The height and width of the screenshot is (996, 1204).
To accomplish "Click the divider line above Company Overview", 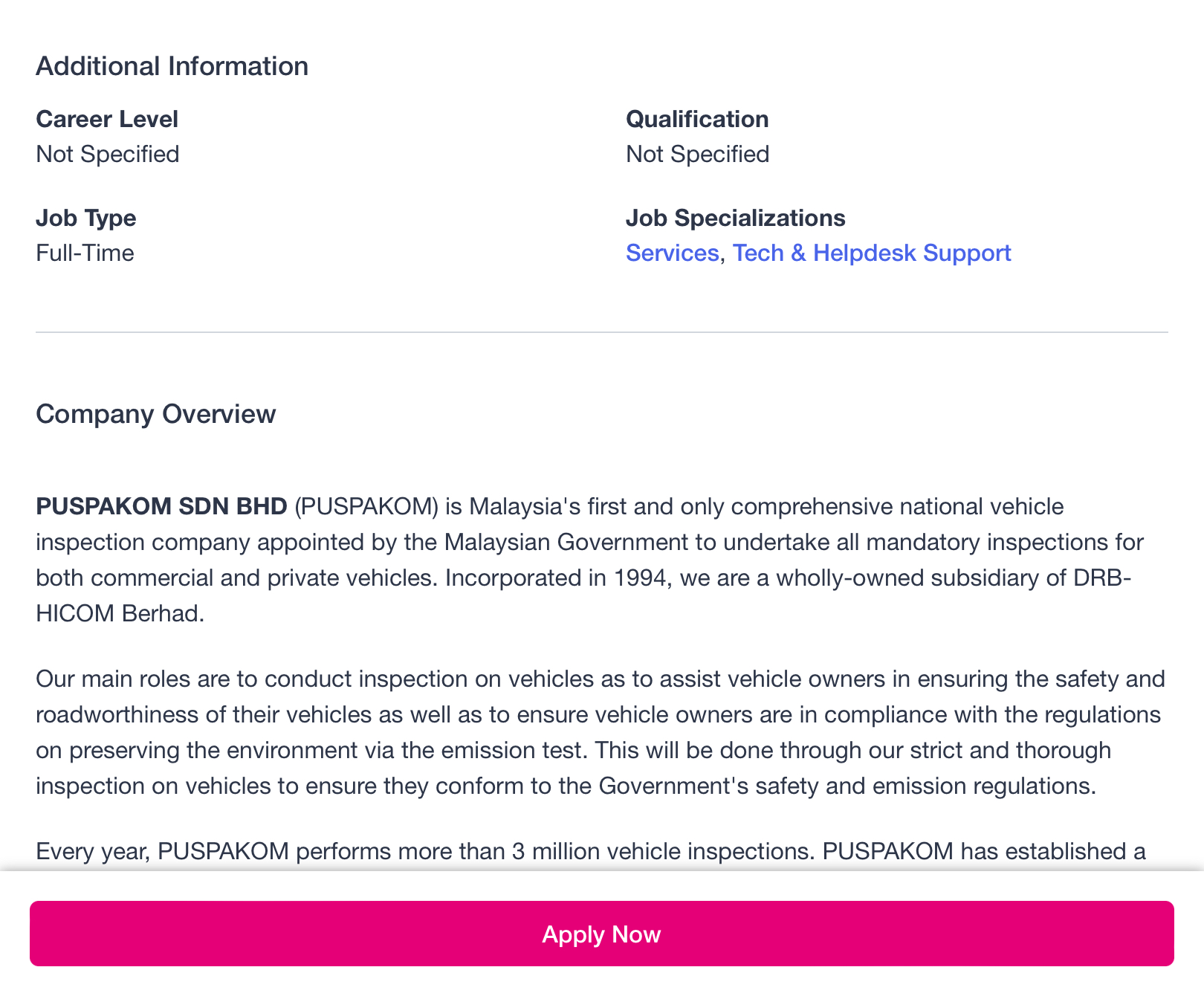I will 601,332.
